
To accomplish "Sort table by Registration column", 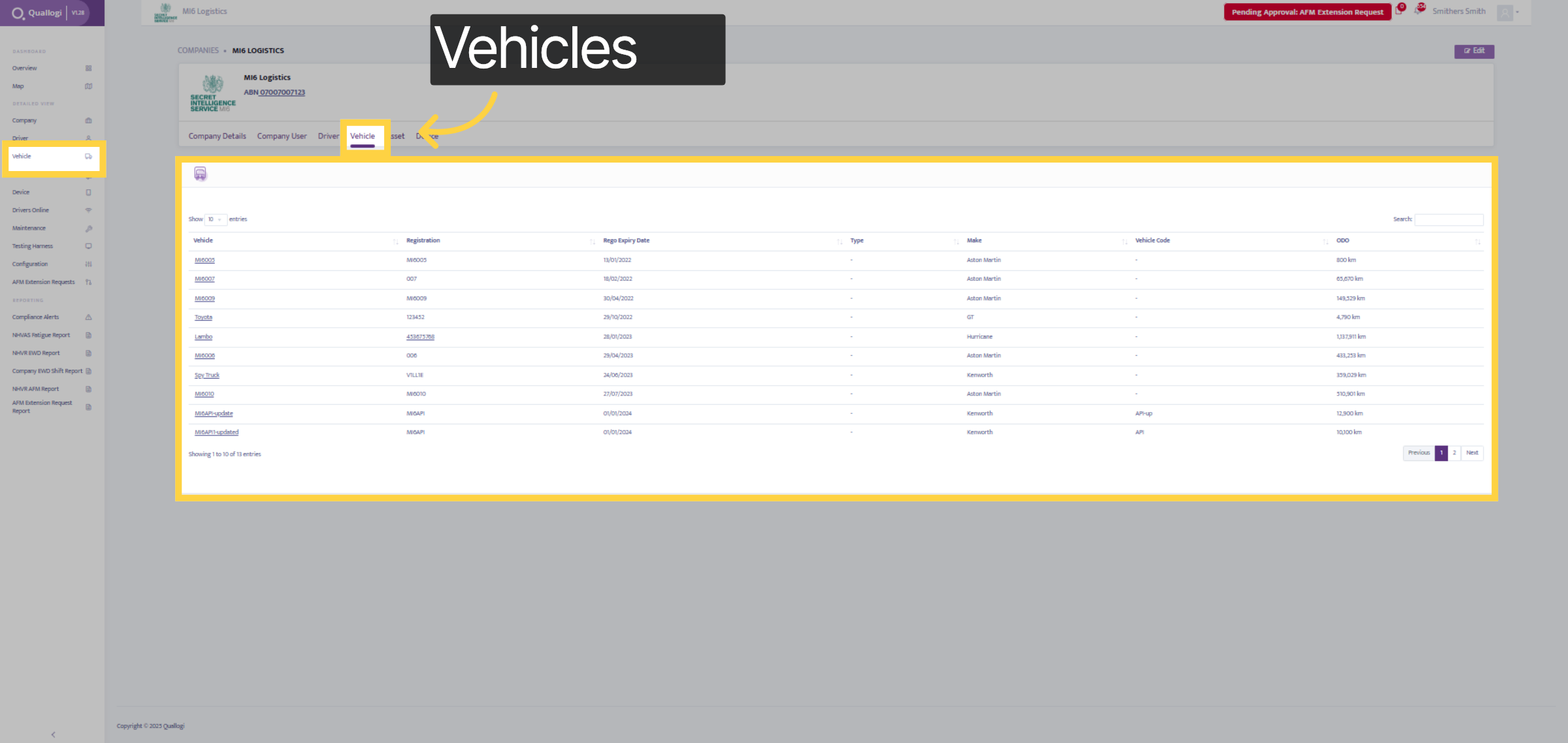I will 500,241.
